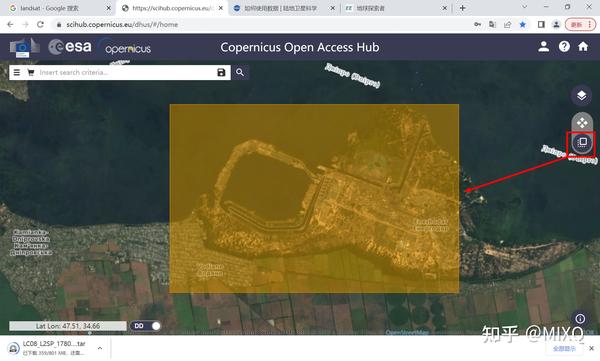Open a new browser tab
Image resolution: width=600 pixels, height=361 pixels.
pos(463,8)
